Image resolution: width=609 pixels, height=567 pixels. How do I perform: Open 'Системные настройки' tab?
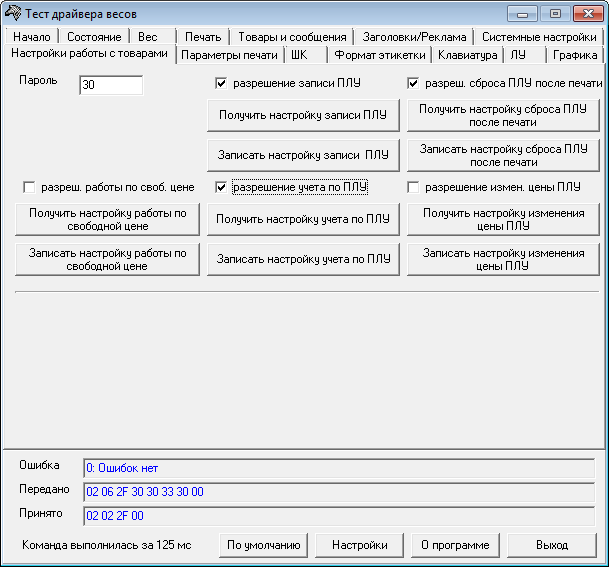[x=539, y=37]
